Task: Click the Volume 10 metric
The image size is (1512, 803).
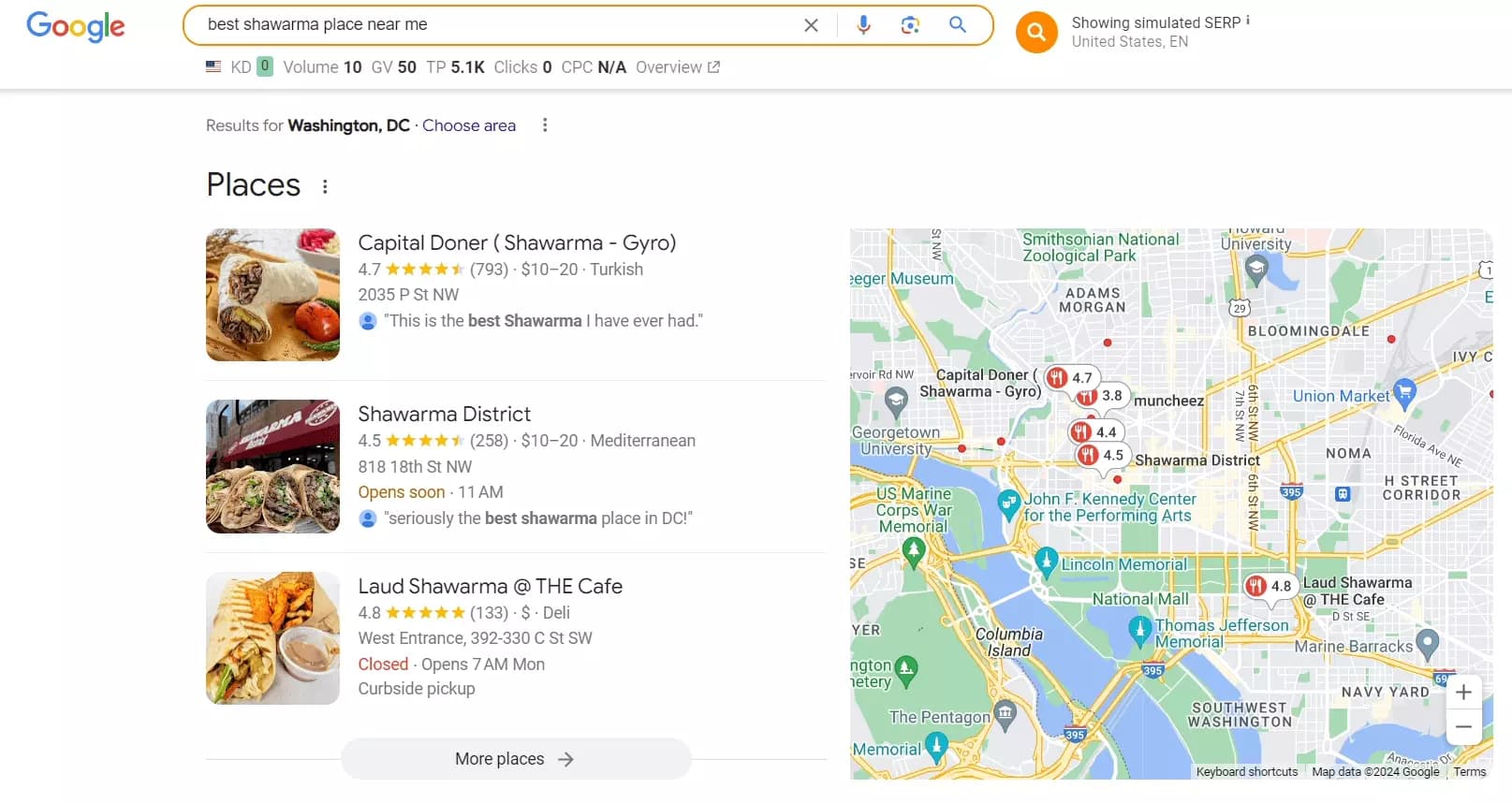Action: pos(322,67)
